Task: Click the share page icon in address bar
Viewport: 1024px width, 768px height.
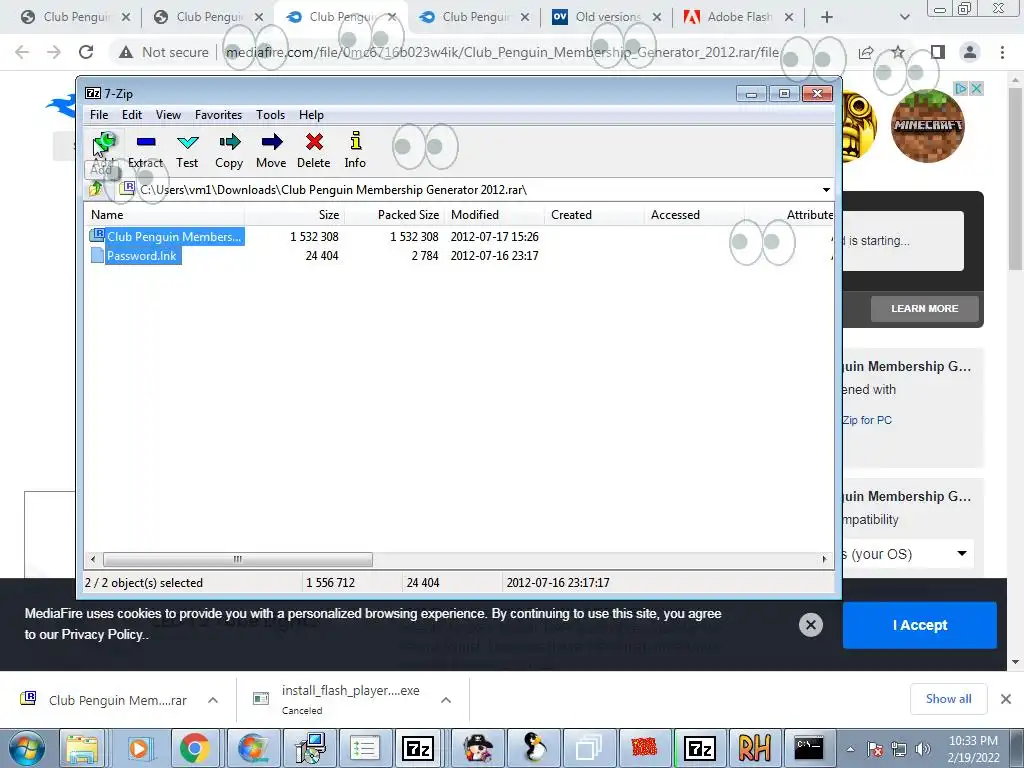Action: (x=866, y=52)
